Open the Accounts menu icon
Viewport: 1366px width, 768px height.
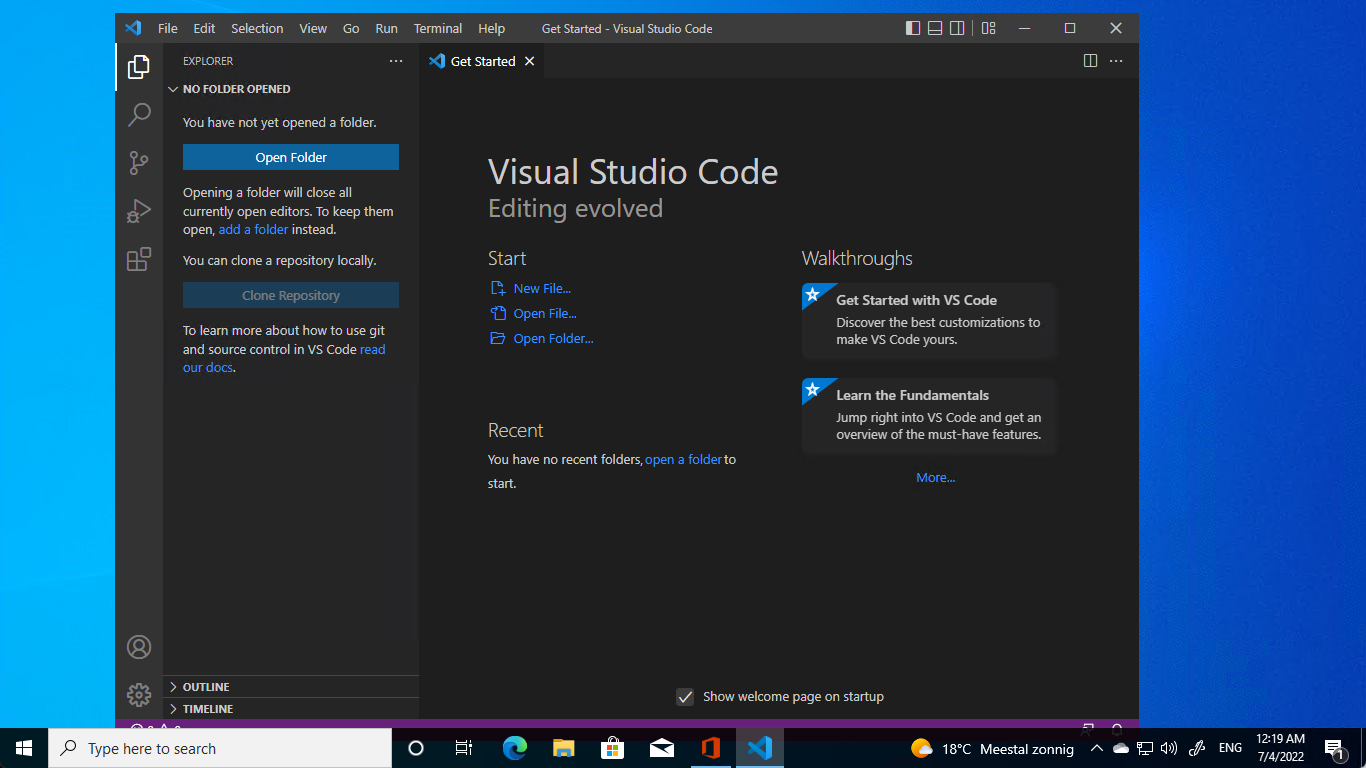[139, 647]
